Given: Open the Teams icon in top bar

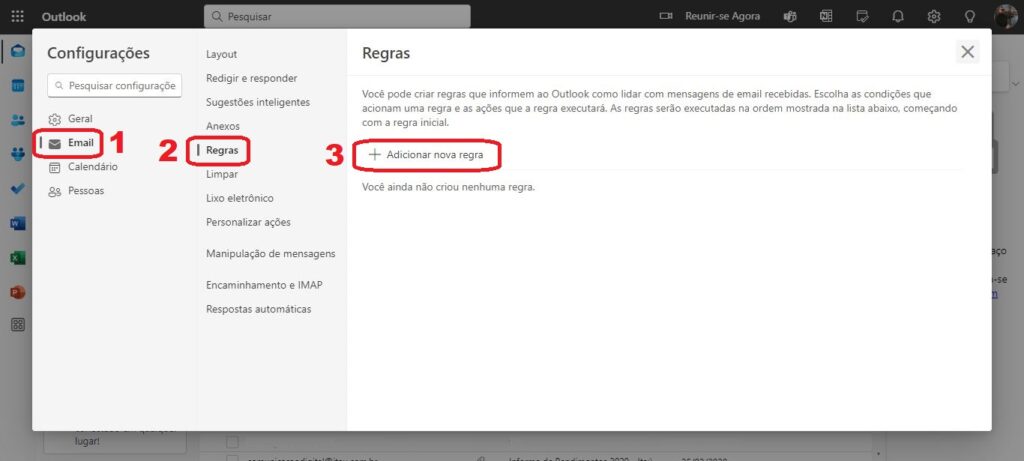Looking at the screenshot, I should point(790,17).
